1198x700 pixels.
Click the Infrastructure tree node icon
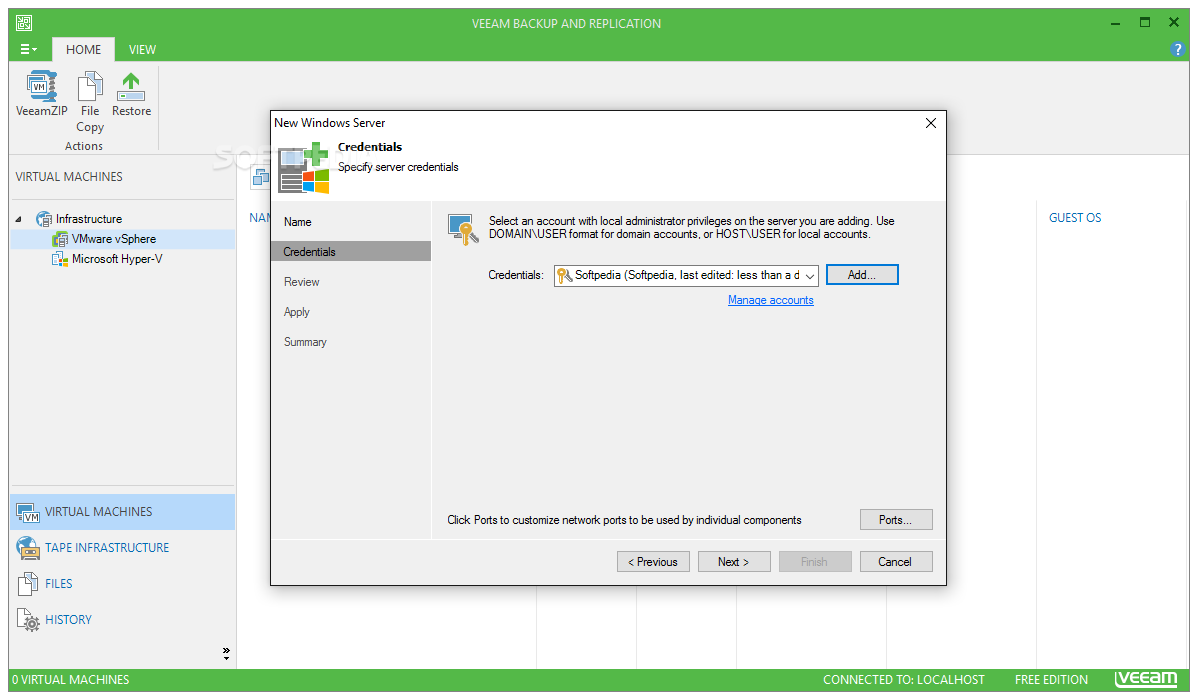[44, 219]
